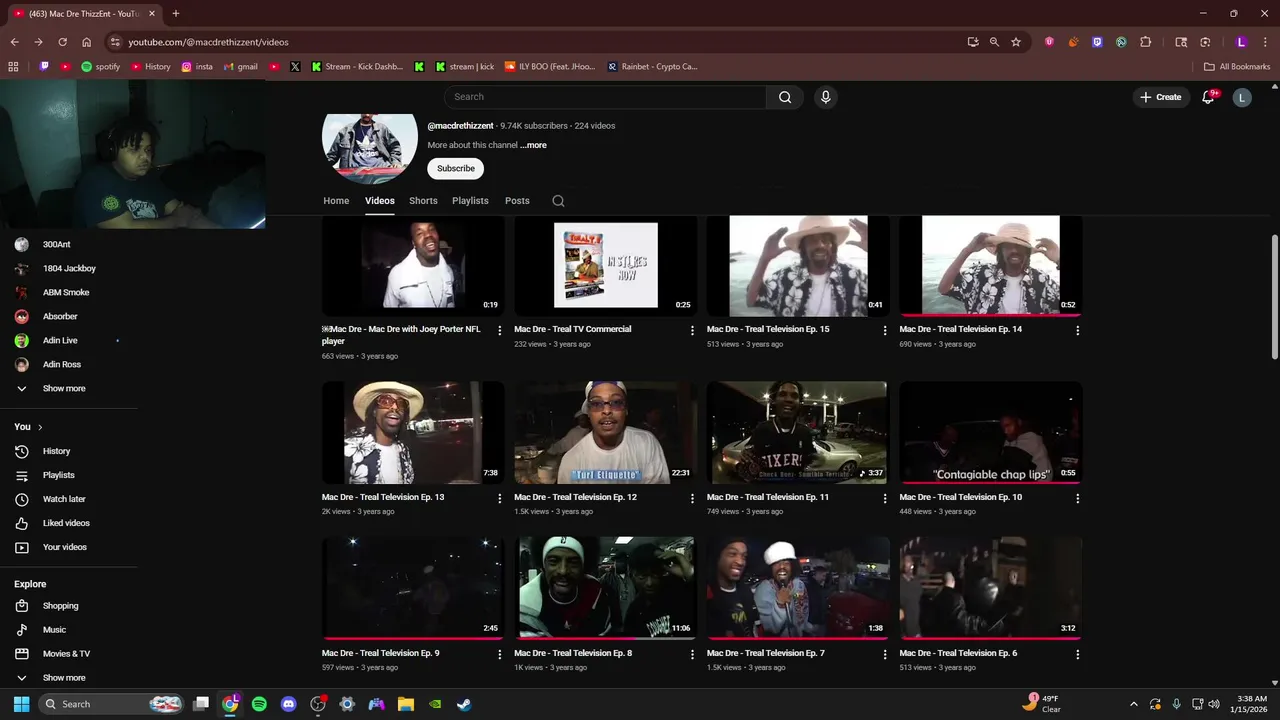Switch to the channel Home tab
Screen dimensions: 1280x720
tap(336, 201)
